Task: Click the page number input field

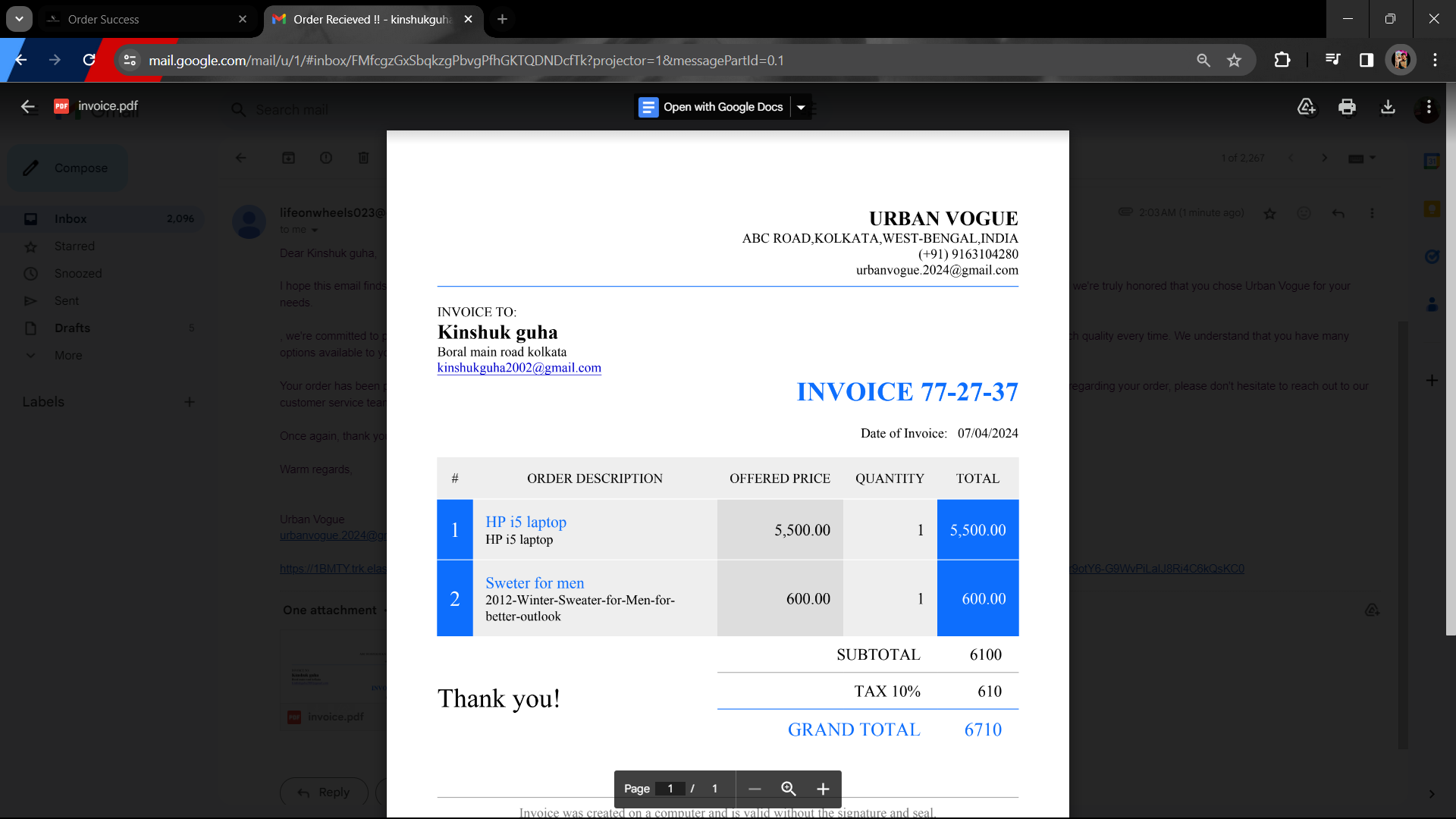Action: click(670, 789)
